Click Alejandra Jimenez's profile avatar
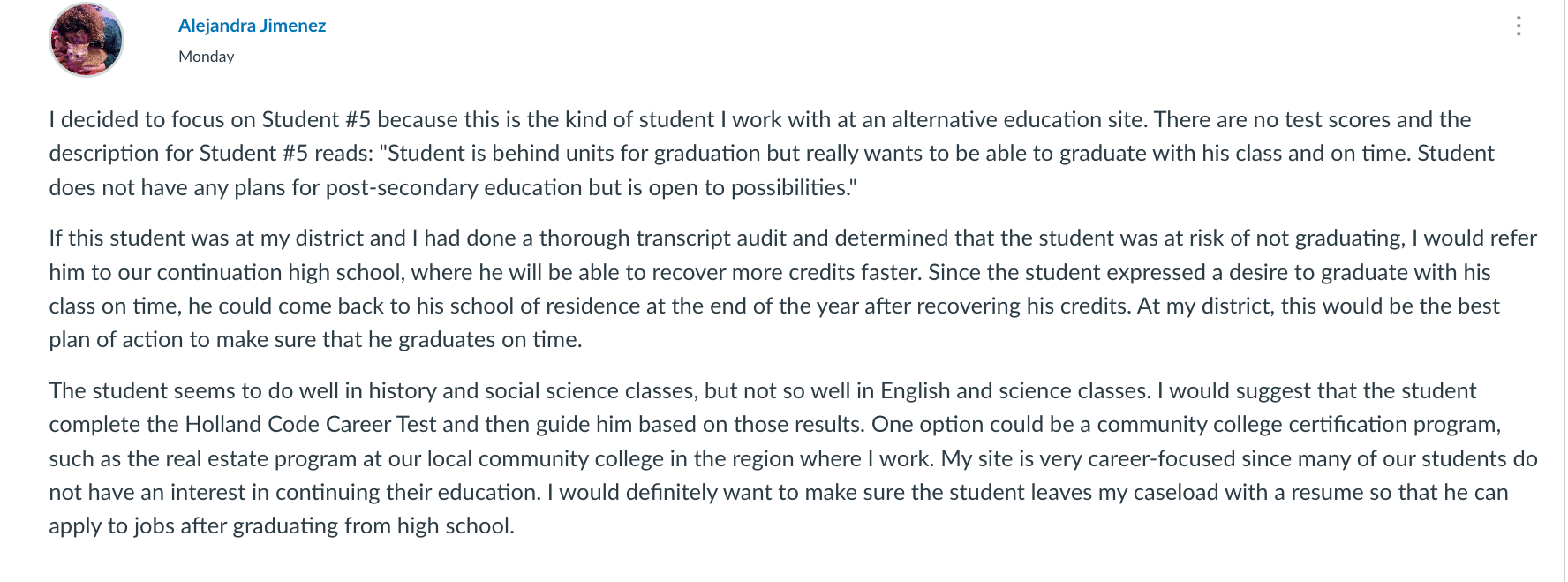 pos(87,40)
